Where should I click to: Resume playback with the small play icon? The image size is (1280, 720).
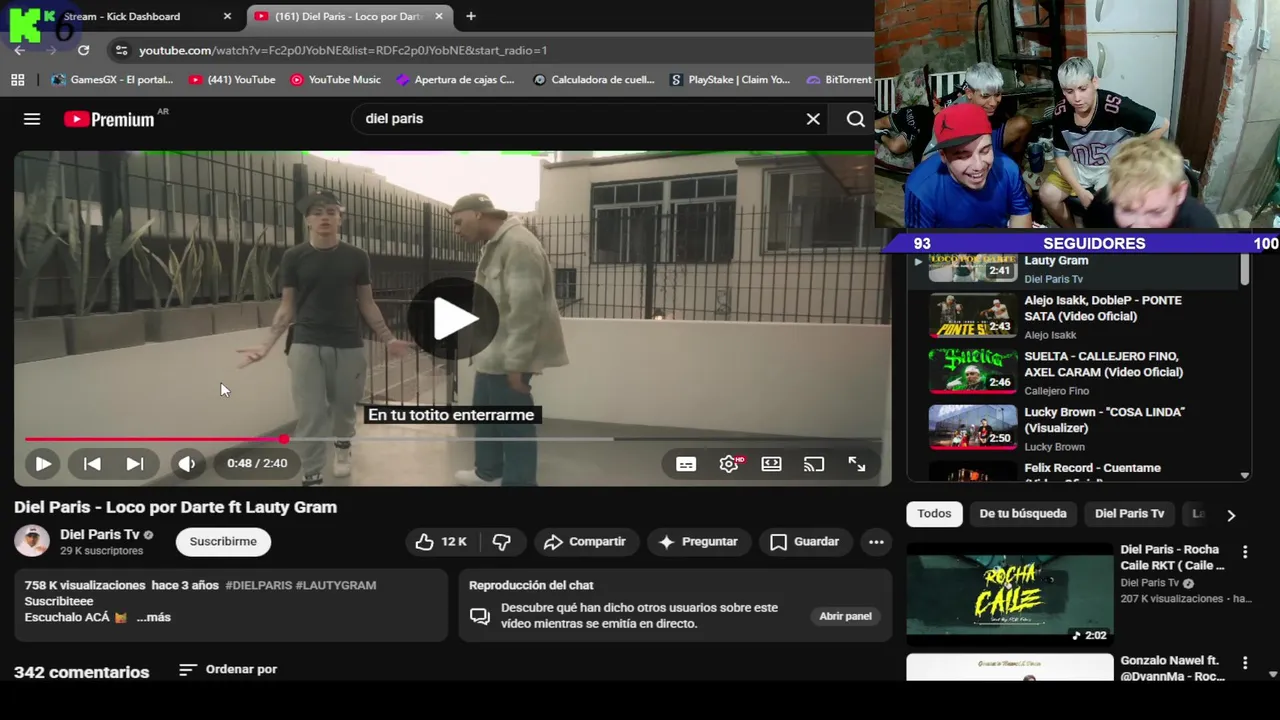[43, 464]
